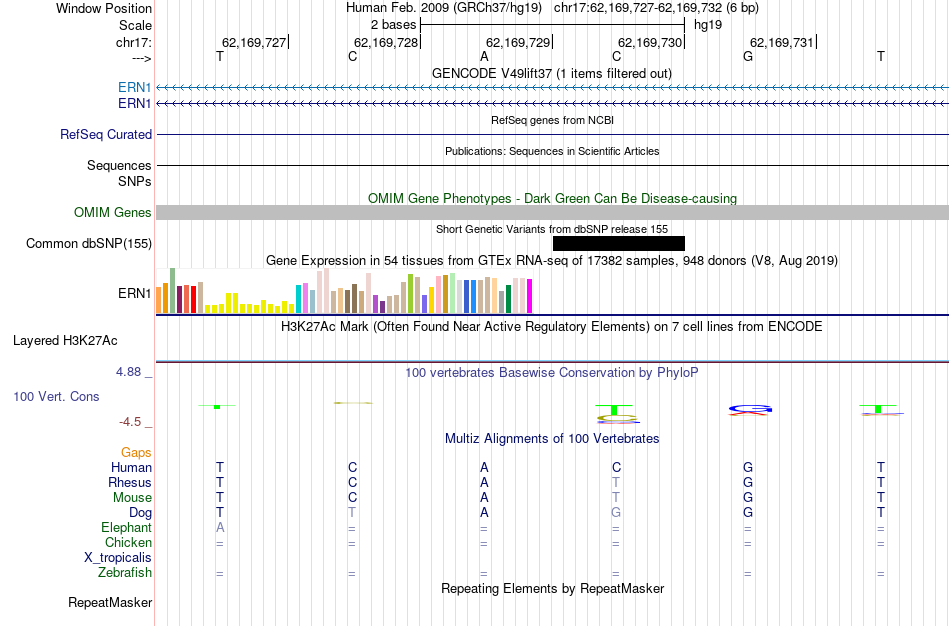The width and height of the screenshot is (950, 626).
Task: Click the Human Feb. 2009 (GRCh37/hg19) text
Action: pos(443,8)
